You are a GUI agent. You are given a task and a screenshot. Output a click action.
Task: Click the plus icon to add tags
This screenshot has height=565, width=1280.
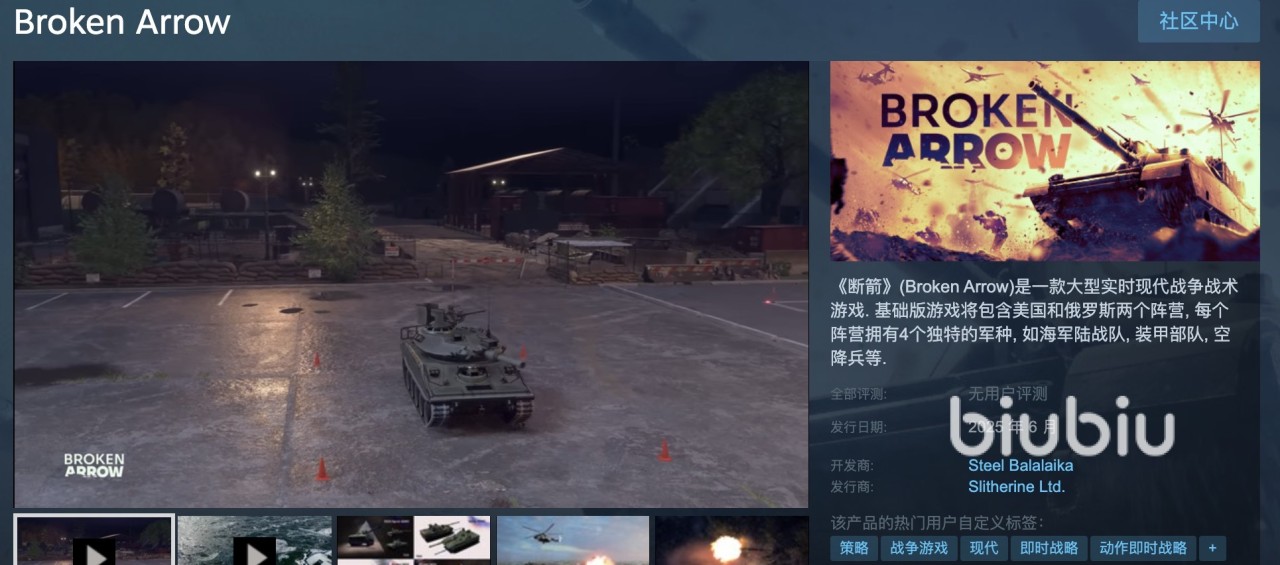tap(1212, 548)
